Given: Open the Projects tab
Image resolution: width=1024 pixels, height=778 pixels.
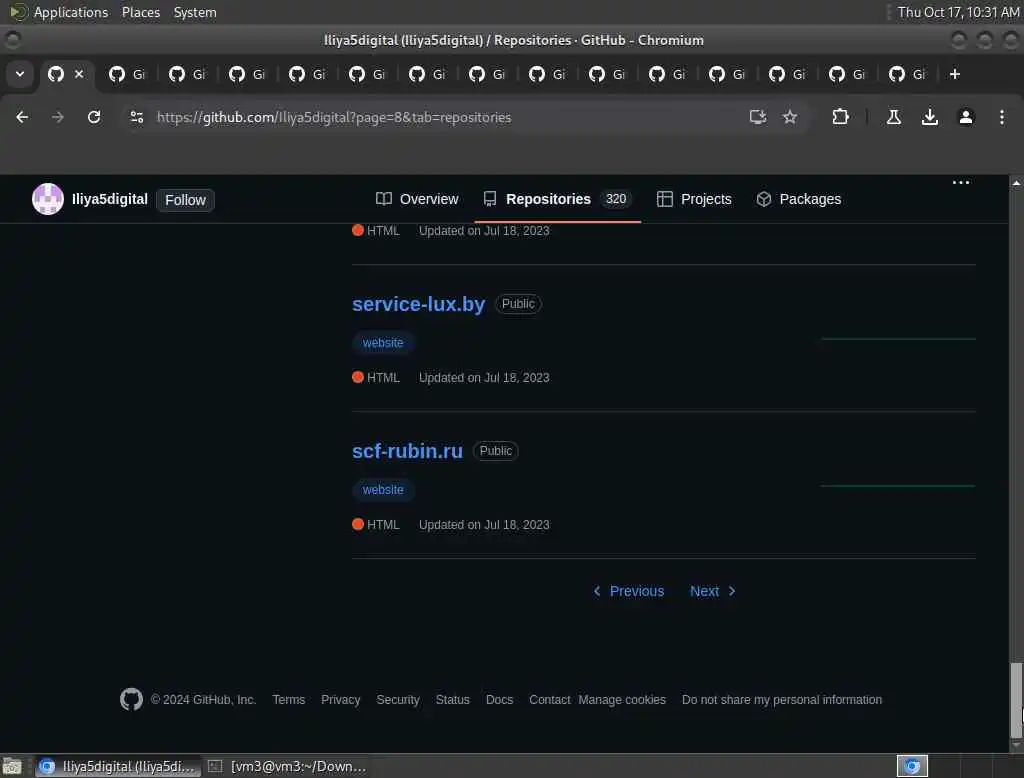Looking at the screenshot, I should tap(694, 199).
